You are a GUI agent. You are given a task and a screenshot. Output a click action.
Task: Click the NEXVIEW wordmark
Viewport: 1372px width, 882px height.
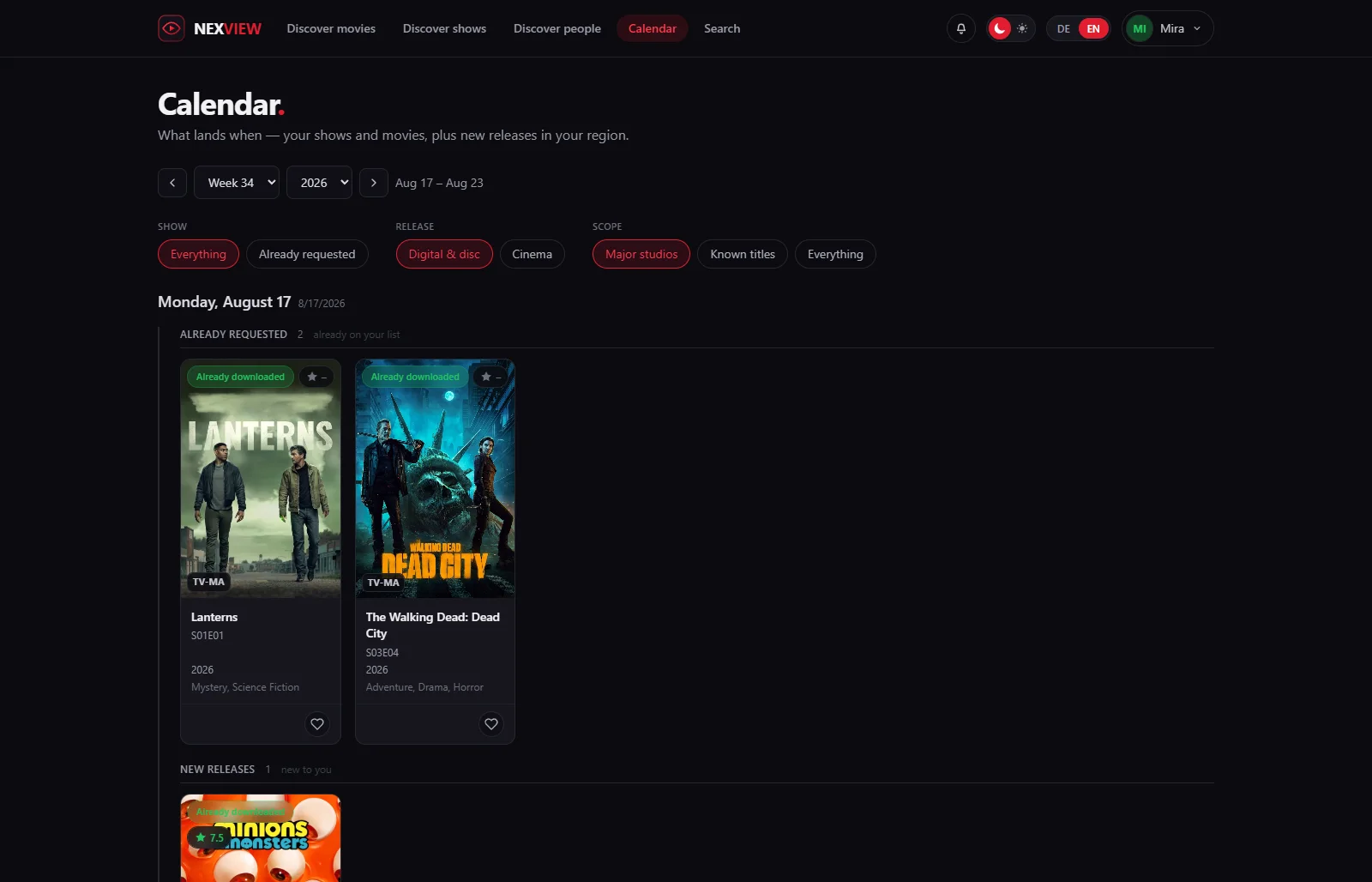tap(227, 28)
